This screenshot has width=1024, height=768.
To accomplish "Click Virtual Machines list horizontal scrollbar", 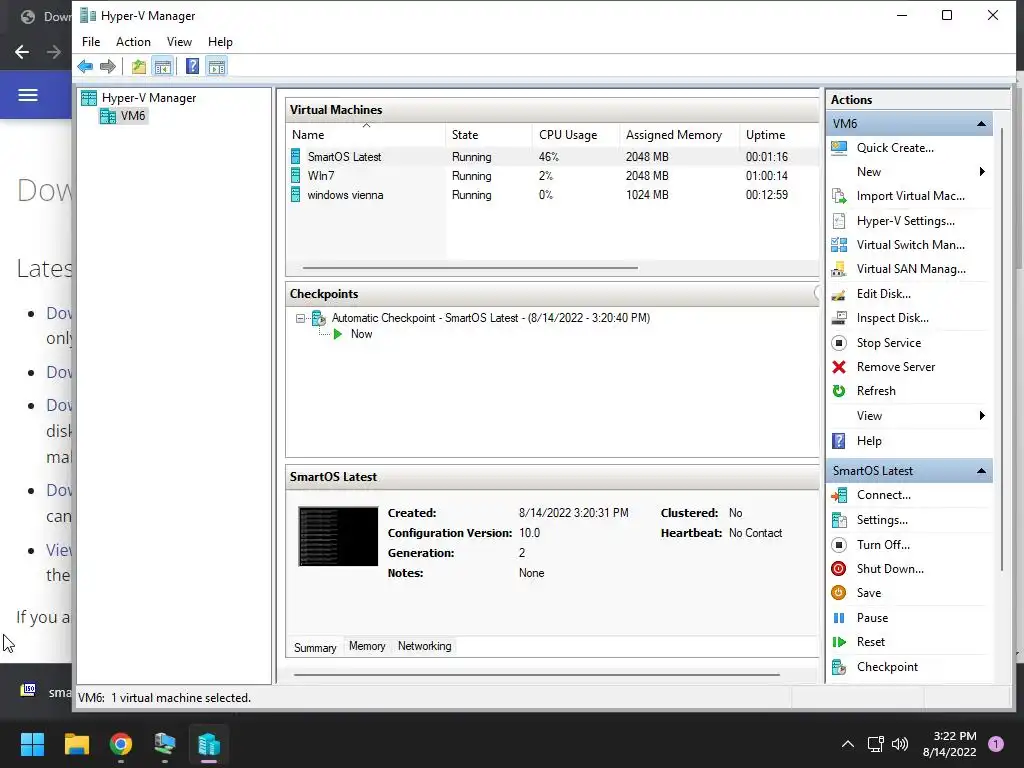I will (470, 268).
